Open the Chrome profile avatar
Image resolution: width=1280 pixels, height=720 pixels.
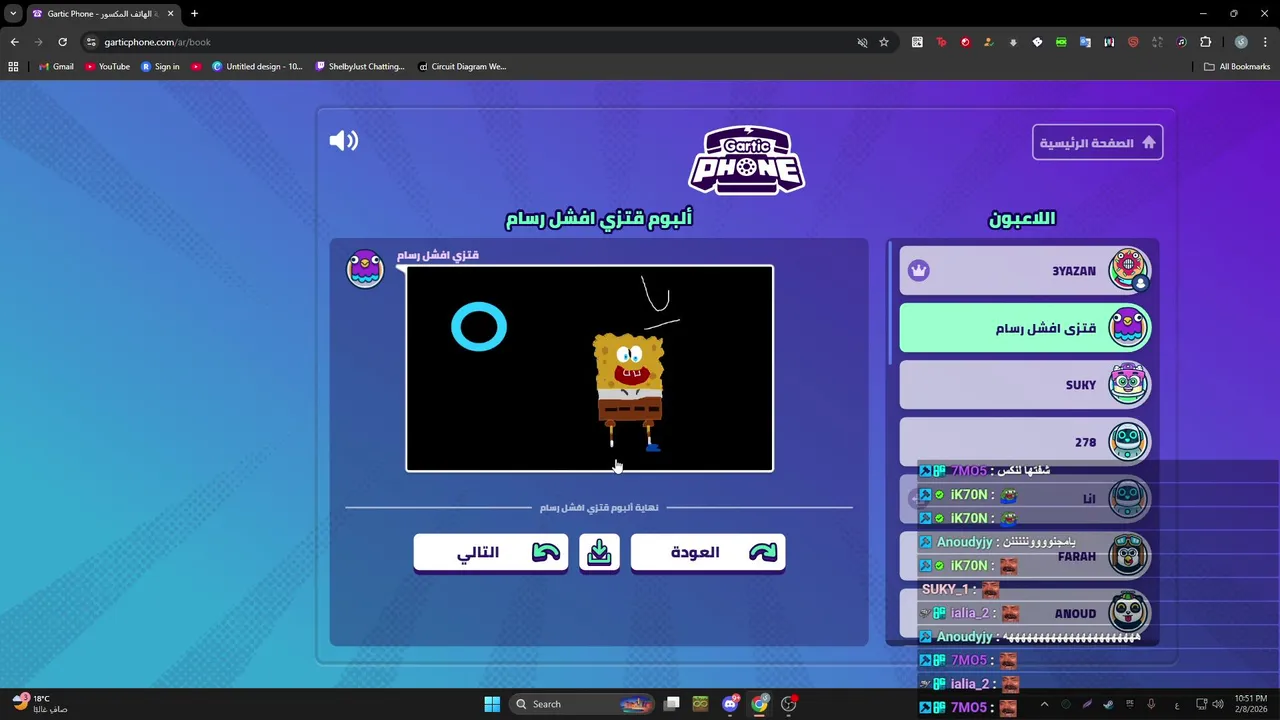1241,42
